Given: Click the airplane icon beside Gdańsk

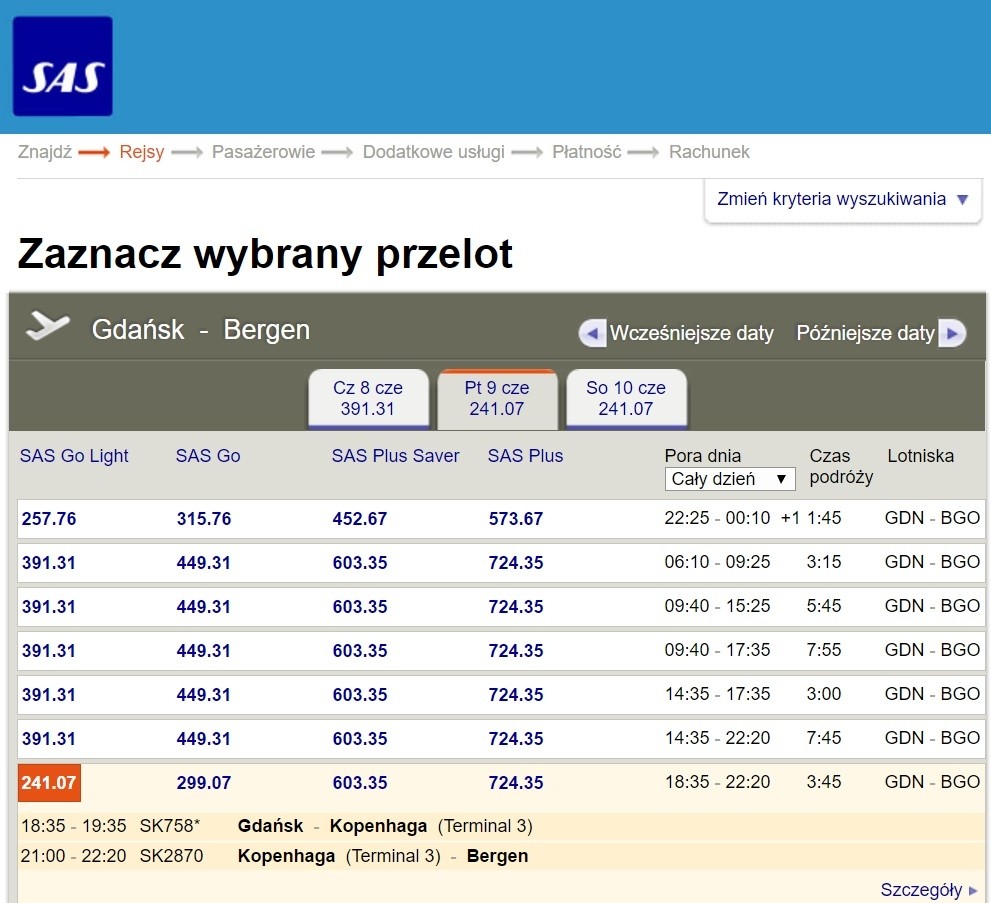Looking at the screenshot, I should [x=48, y=326].
